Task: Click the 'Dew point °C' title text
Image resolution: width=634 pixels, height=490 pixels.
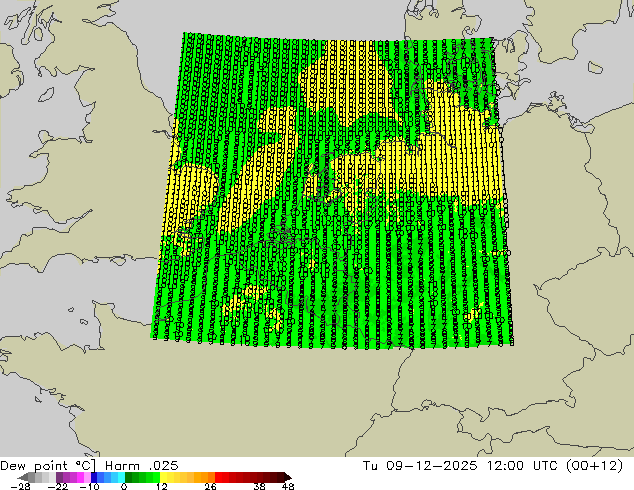Action: (x=49, y=466)
